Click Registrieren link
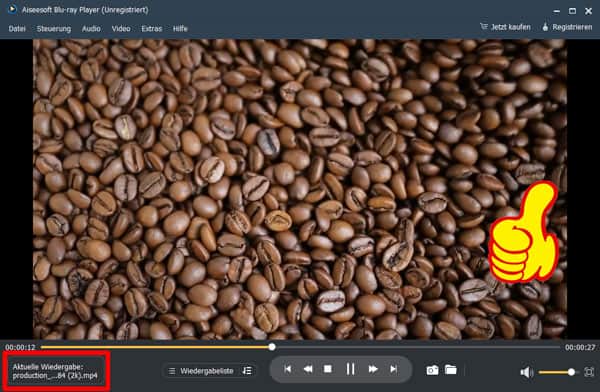Image resolution: width=600 pixels, height=392 pixels. [572, 27]
